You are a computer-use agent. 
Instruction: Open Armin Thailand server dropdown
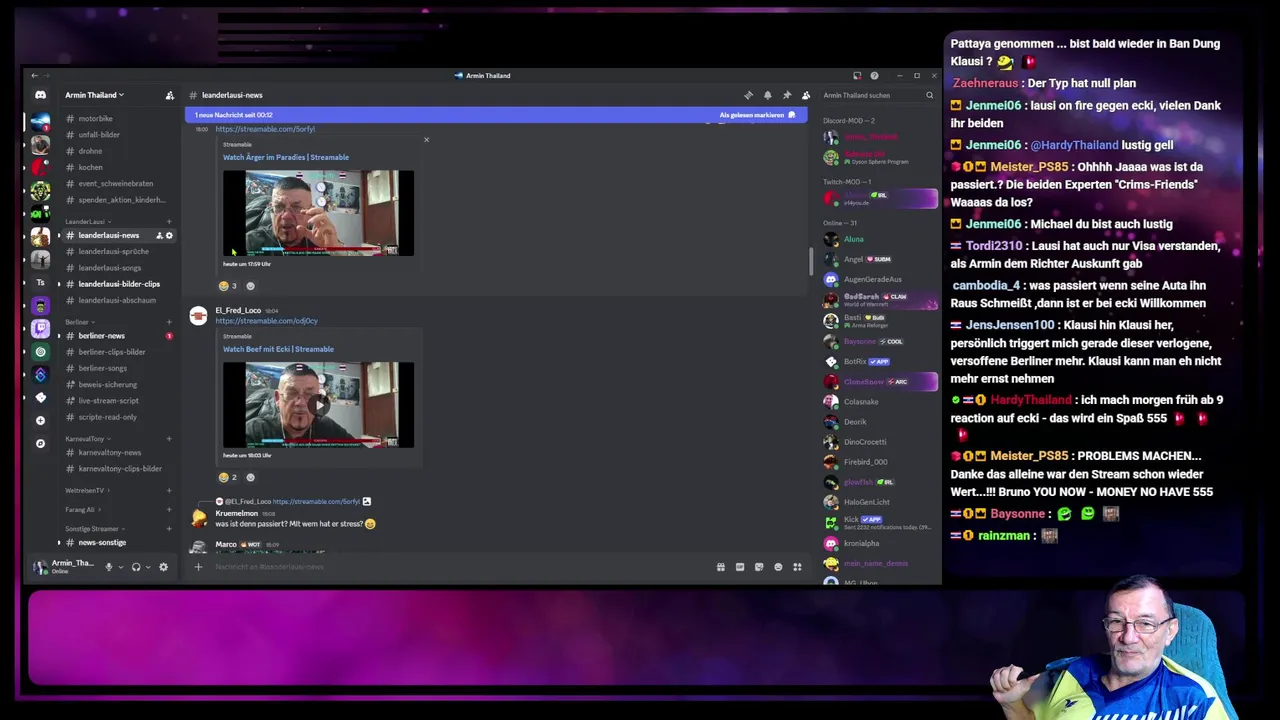[95, 95]
